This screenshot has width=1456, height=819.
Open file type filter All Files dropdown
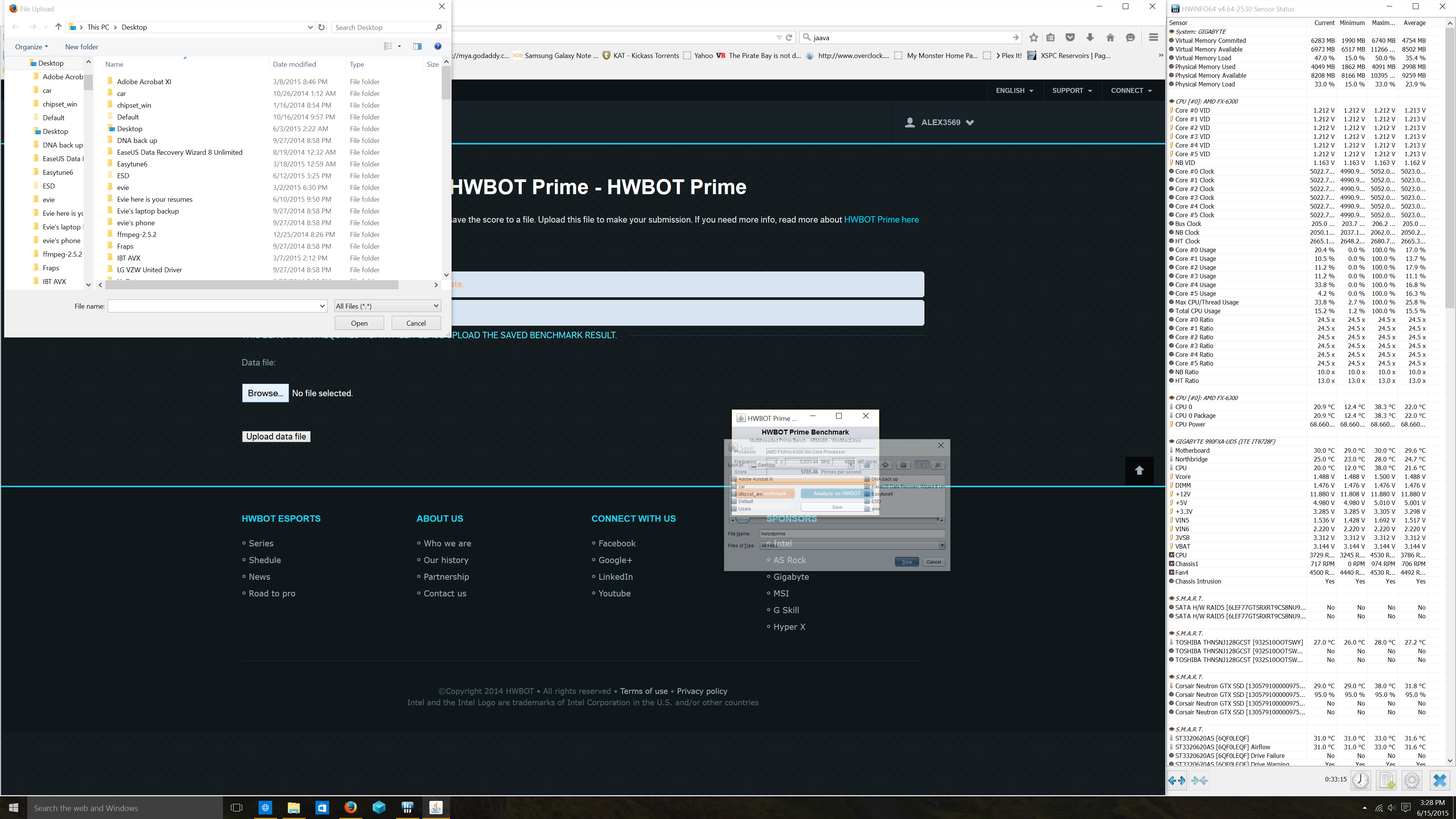388,306
